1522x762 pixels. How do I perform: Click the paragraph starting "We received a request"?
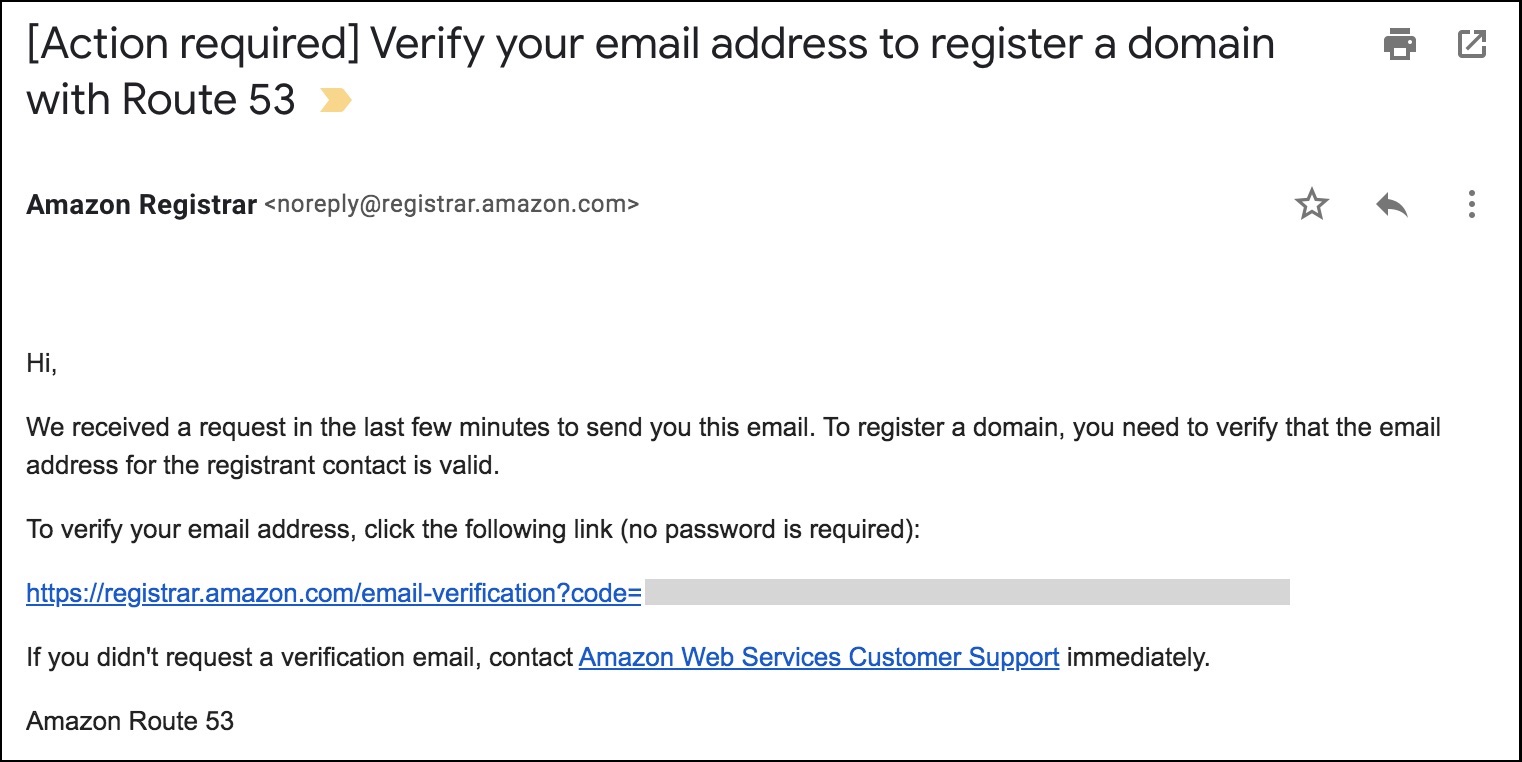click(733, 447)
